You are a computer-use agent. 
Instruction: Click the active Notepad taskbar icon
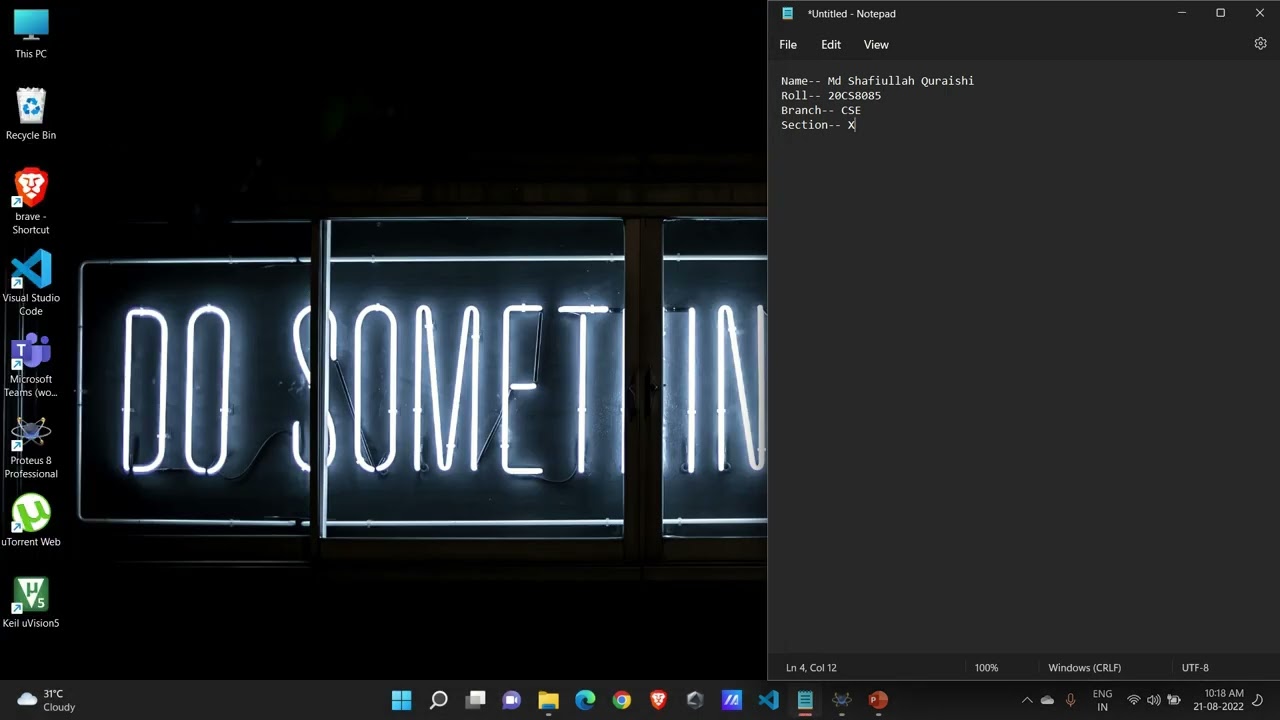point(805,700)
